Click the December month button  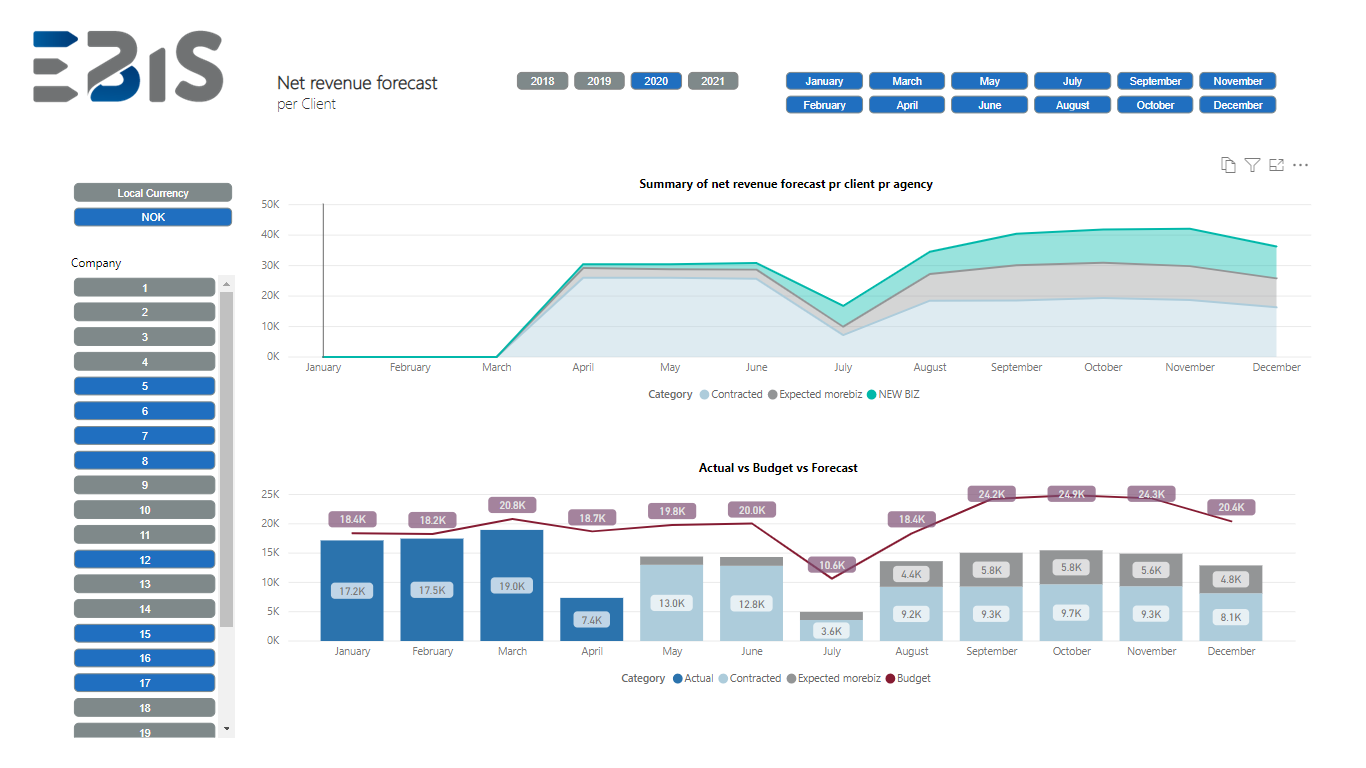[1238, 105]
